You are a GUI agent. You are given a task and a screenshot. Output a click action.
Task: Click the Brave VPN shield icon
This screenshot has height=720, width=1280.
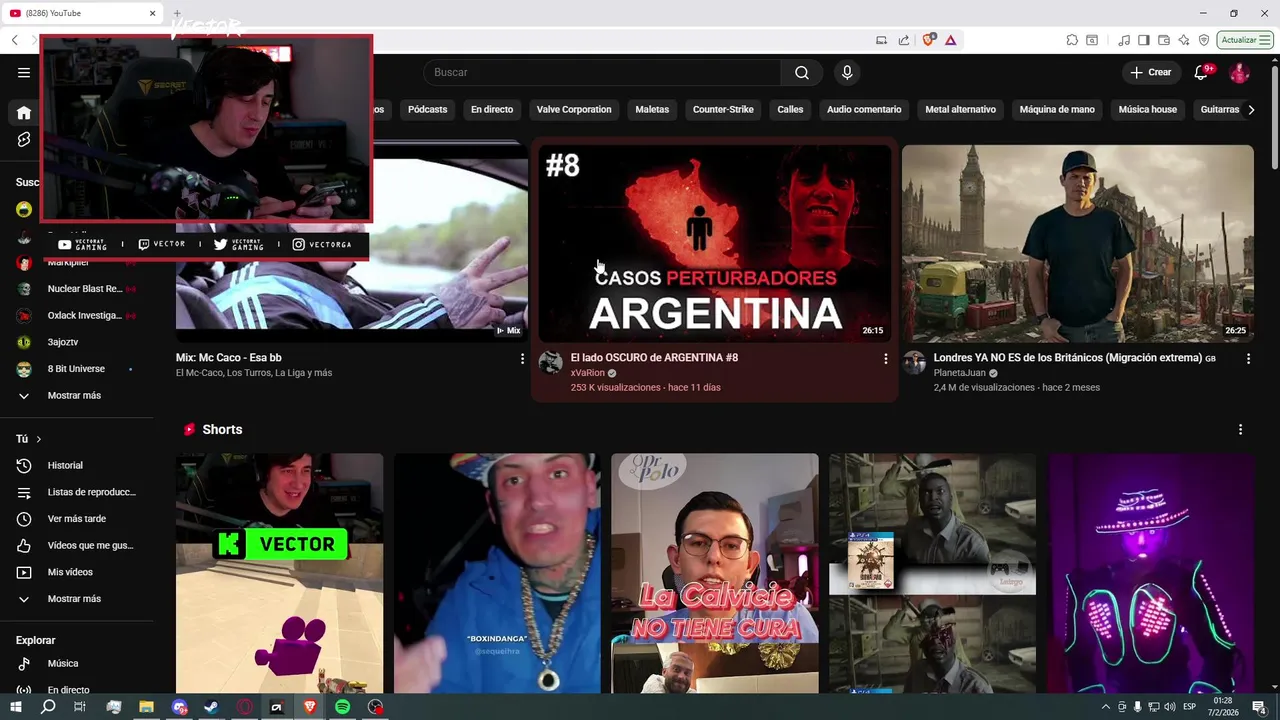[1204, 40]
